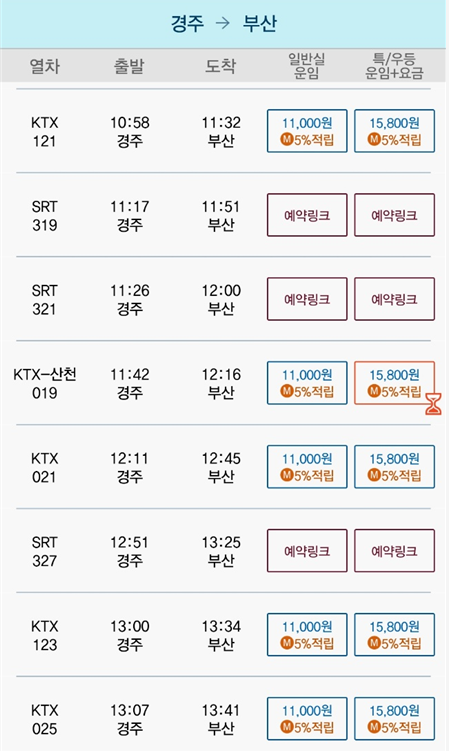Select KTX 025 standard fare 11,000원
The width and height of the screenshot is (449, 751).
tap(307, 719)
